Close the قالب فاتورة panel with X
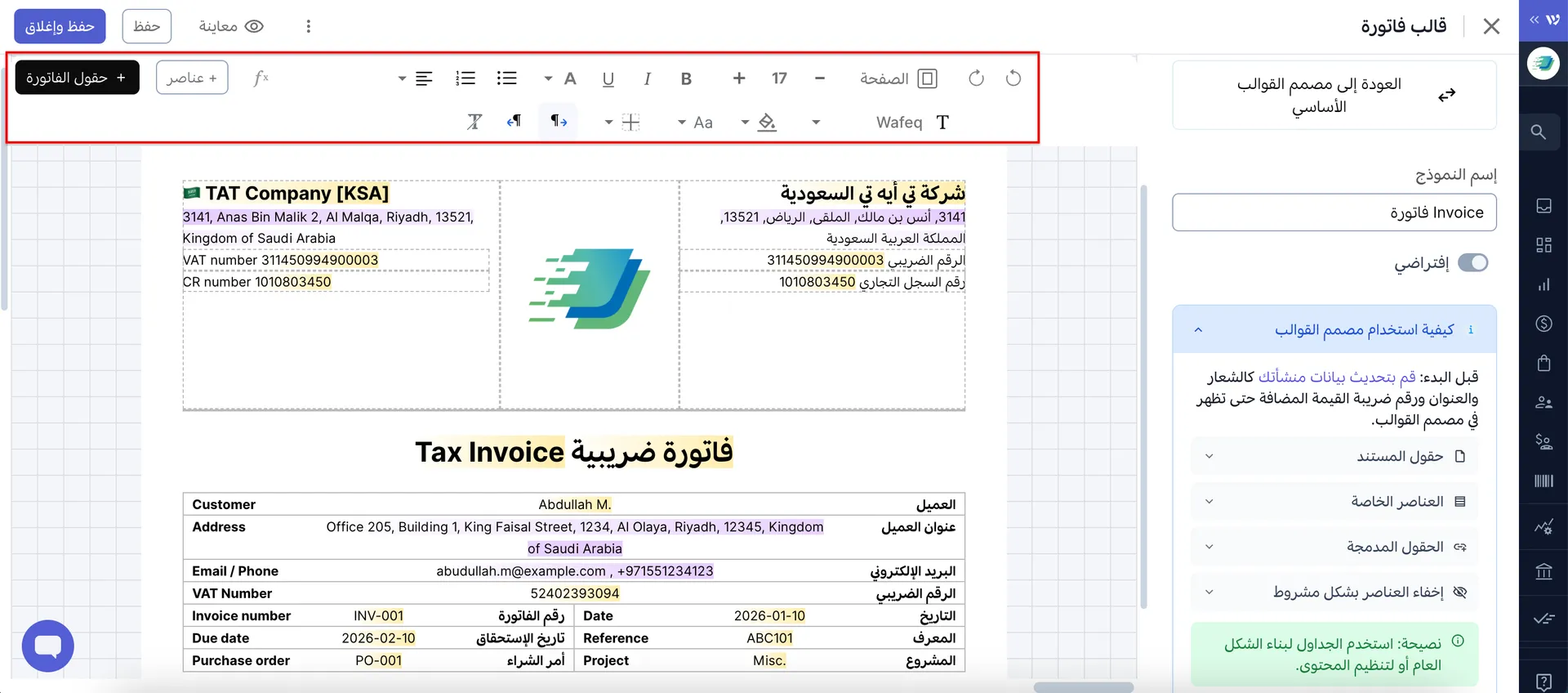 click(x=1491, y=26)
